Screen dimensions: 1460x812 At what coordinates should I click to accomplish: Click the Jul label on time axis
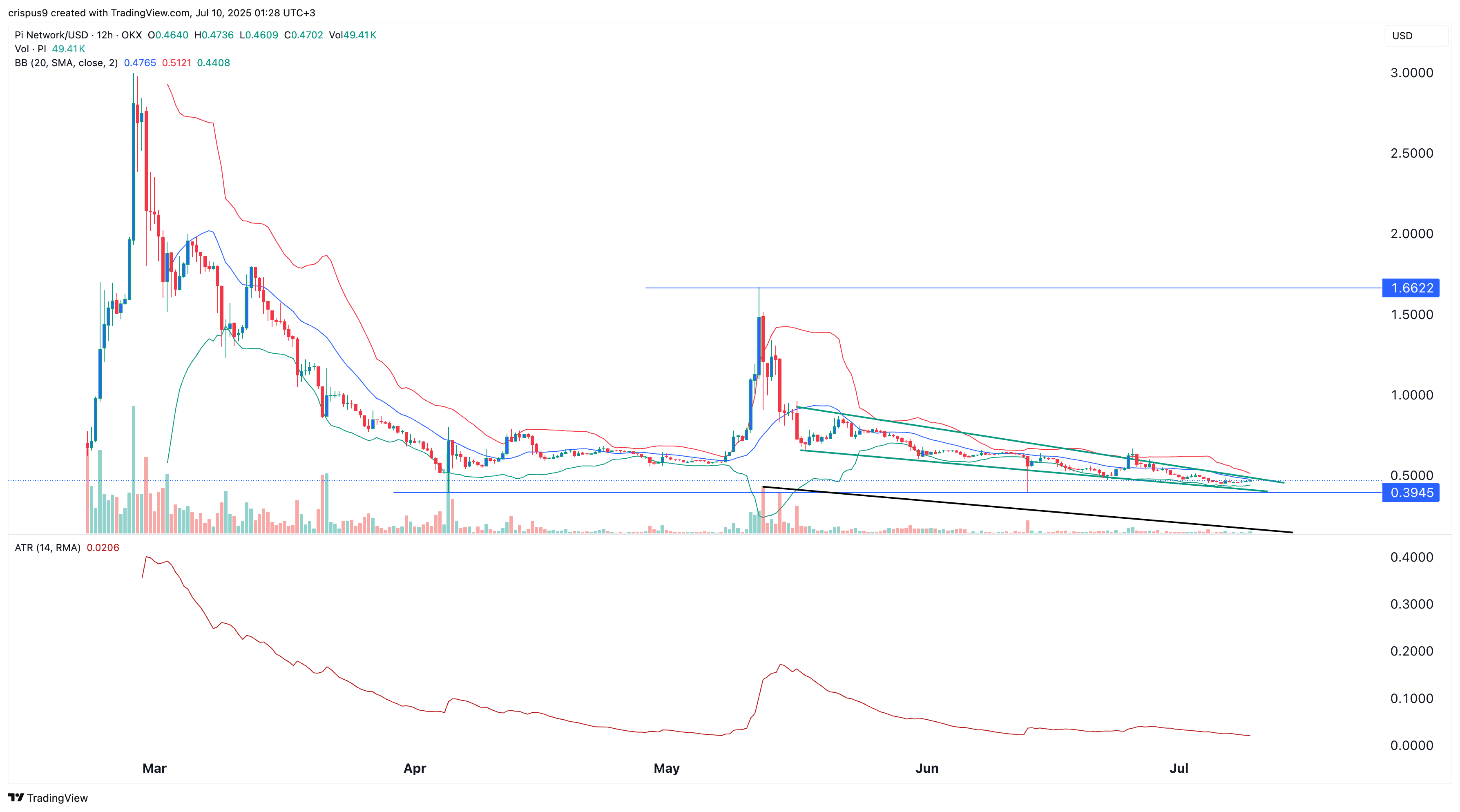pos(1179,768)
